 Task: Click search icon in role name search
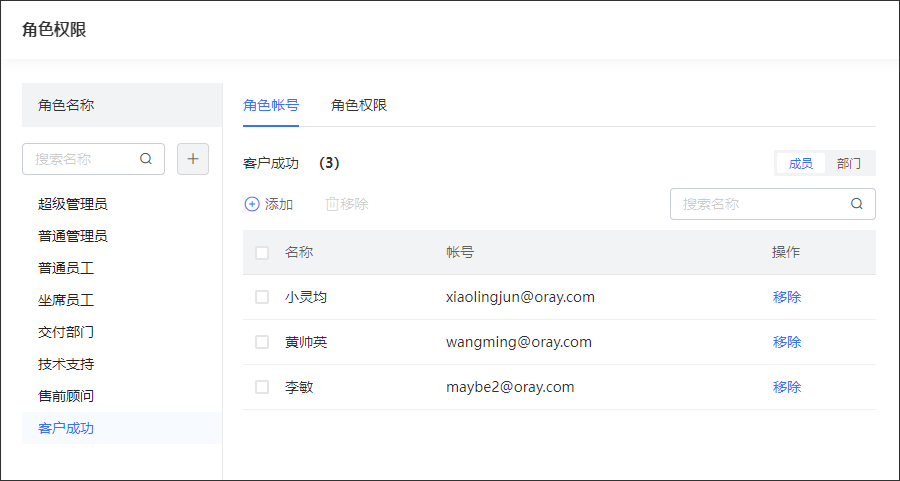(146, 159)
